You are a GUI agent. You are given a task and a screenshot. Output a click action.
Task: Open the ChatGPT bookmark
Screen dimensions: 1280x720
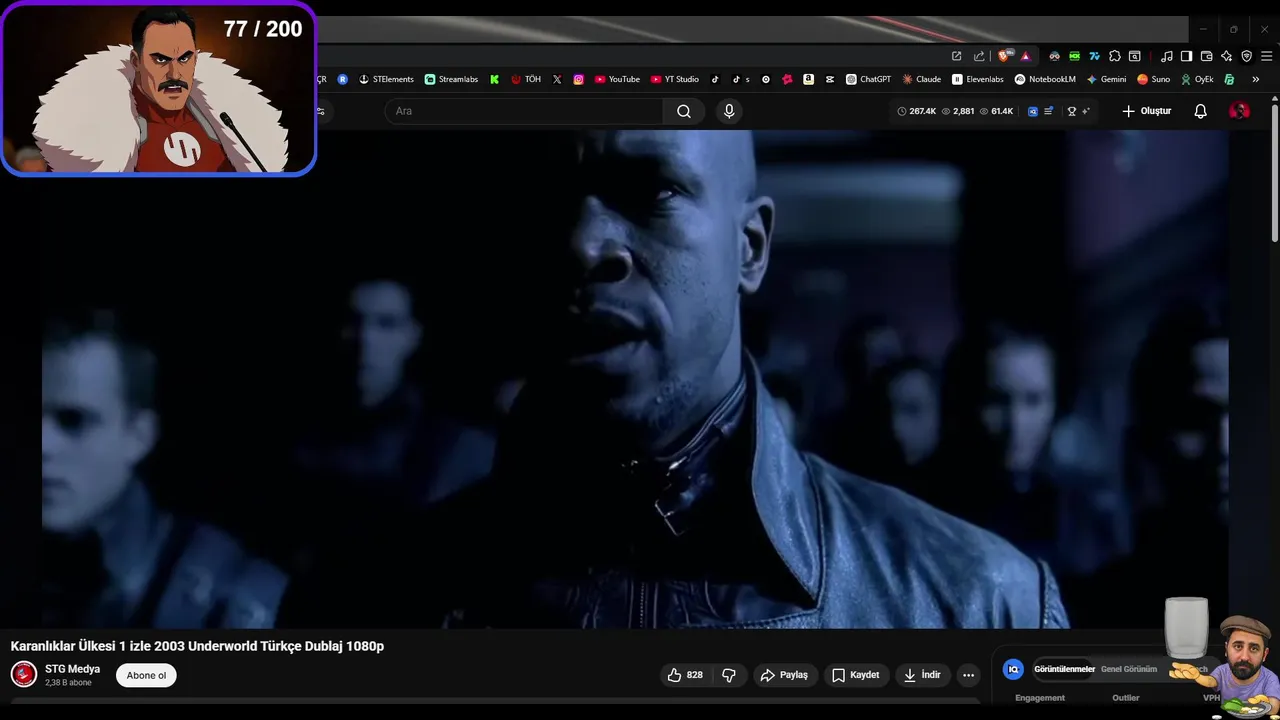[868, 79]
